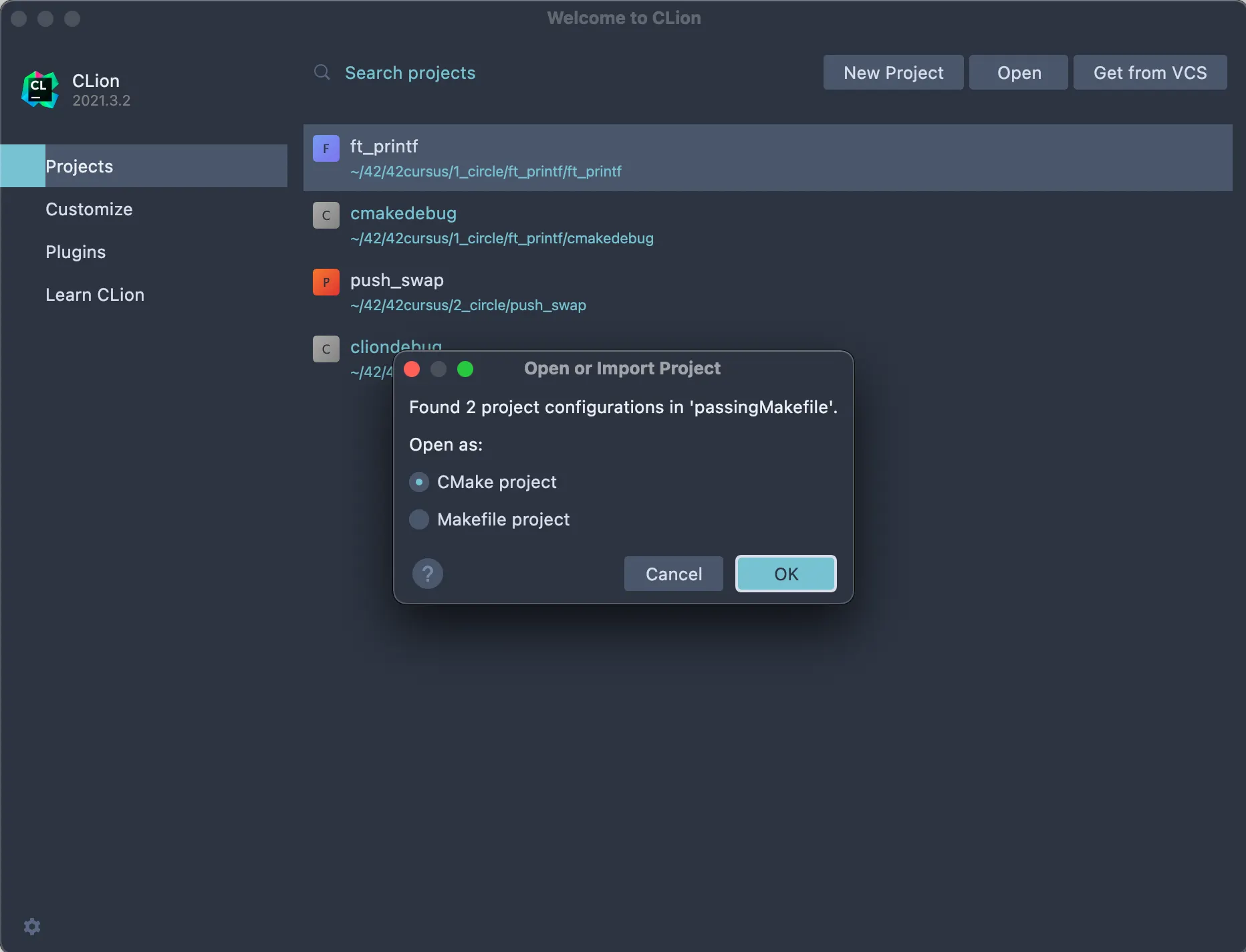Screen dimensions: 1246x952
Task: Open the cmakedebug recent project
Action: (768, 225)
